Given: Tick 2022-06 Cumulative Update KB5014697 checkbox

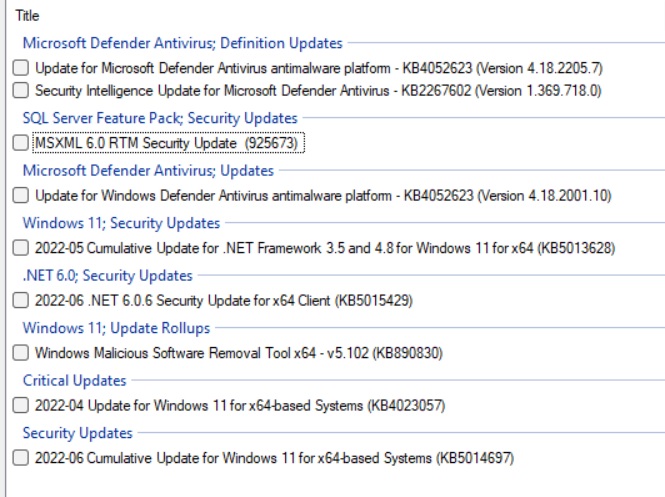Looking at the screenshot, I should [x=22, y=458].
